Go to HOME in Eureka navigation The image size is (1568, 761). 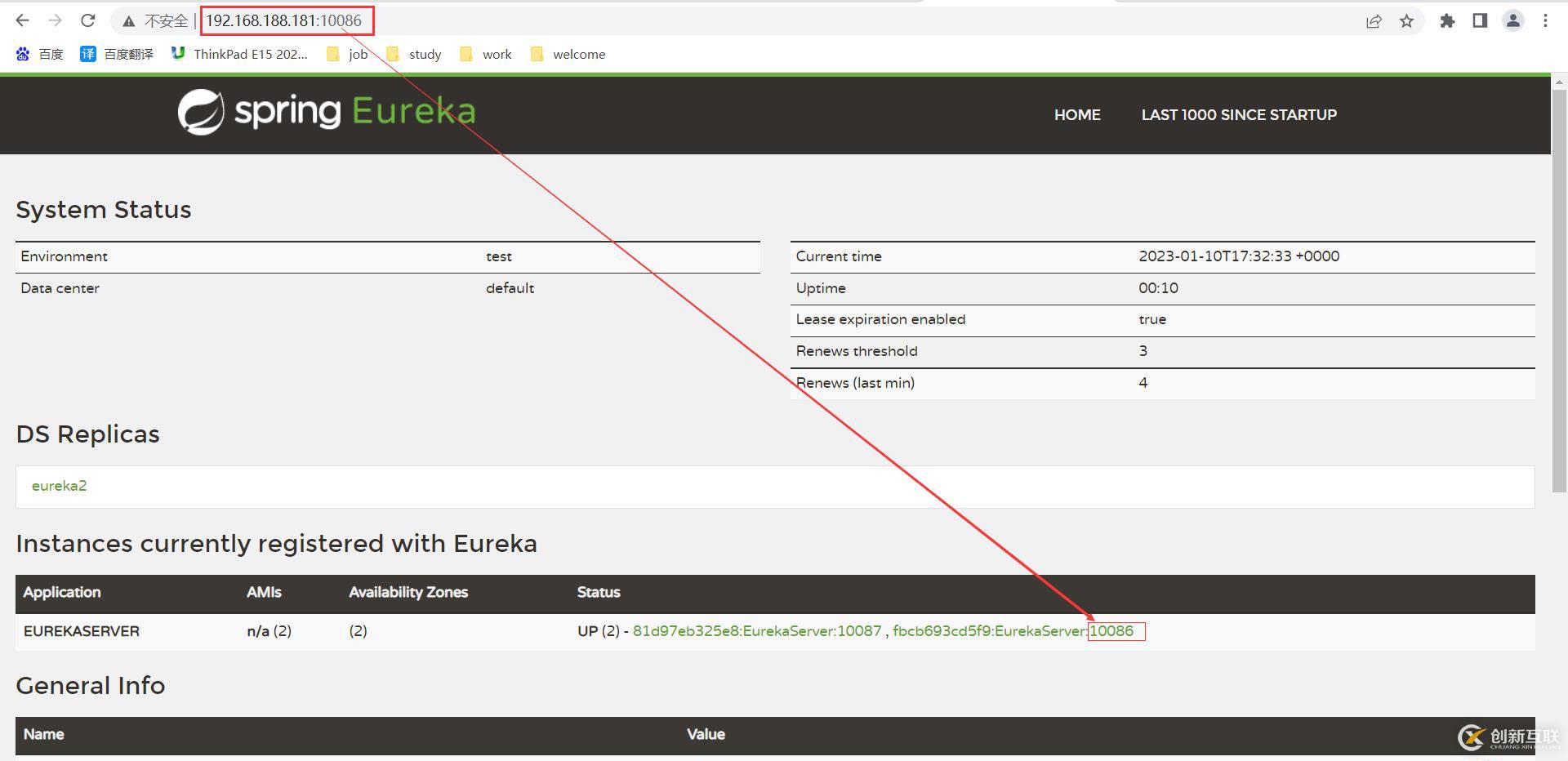coord(1077,115)
